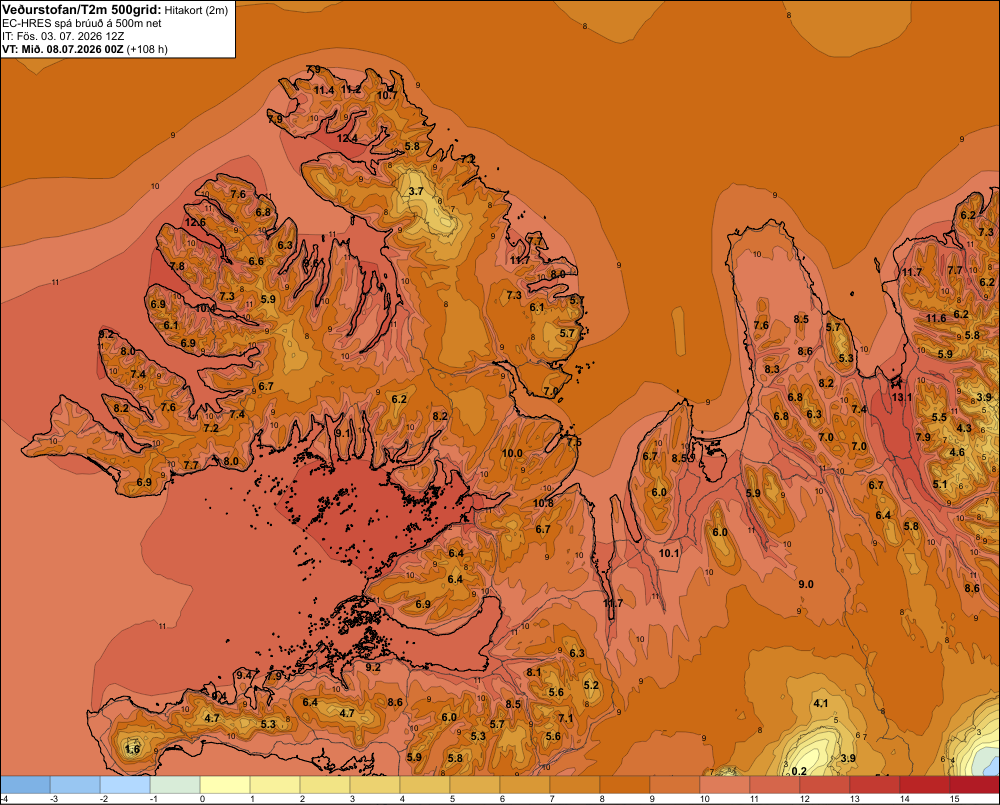1000x805 pixels.
Task: Click the 12.6 temperature value
Action: [195, 222]
